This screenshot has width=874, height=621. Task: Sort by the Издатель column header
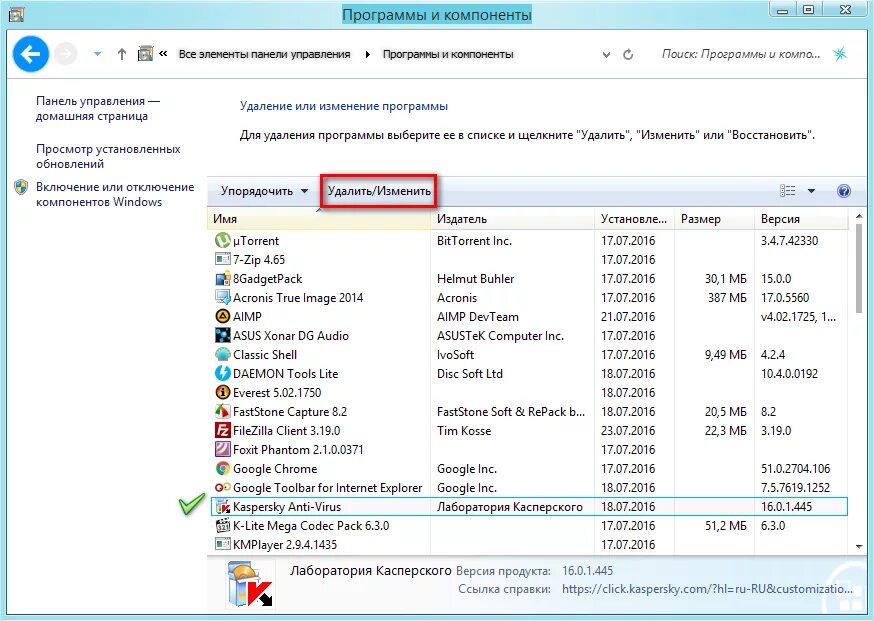click(x=512, y=219)
